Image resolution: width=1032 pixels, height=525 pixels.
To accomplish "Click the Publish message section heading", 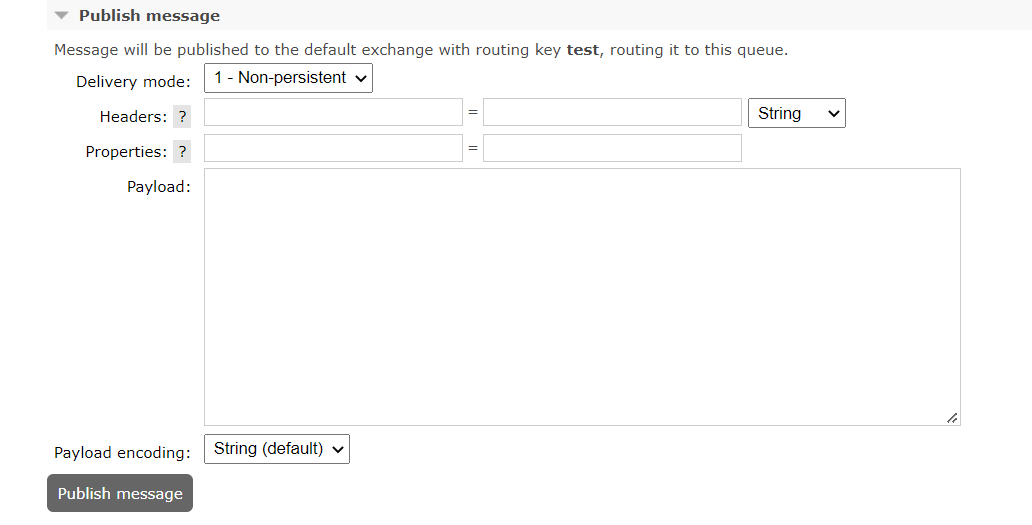I will tap(149, 16).
